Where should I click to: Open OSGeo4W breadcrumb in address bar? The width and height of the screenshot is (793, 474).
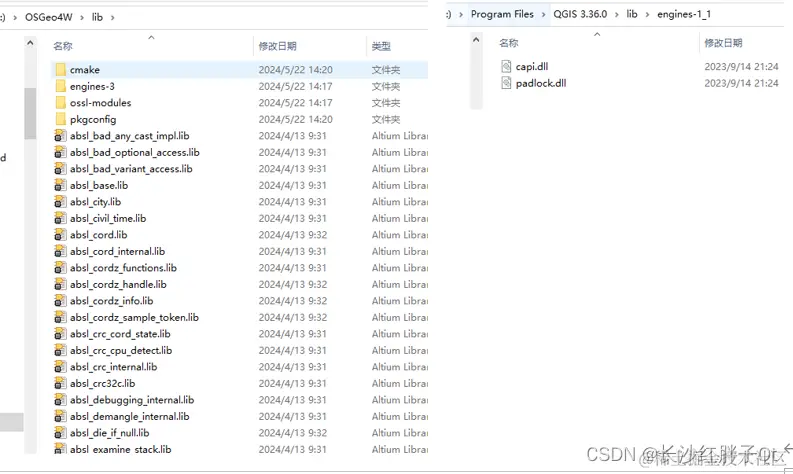tap(49, 17)
